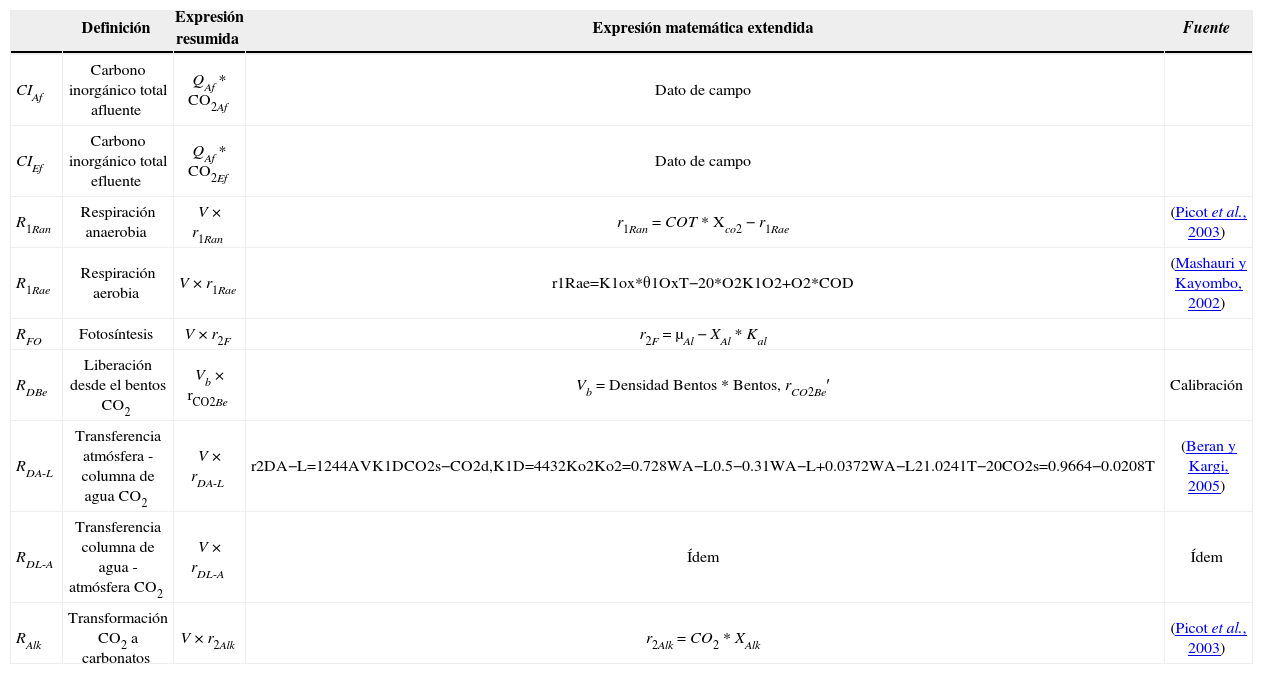Select the Expresión matemática extendida header
The image size is (1263, 674).
coord(702,29)
